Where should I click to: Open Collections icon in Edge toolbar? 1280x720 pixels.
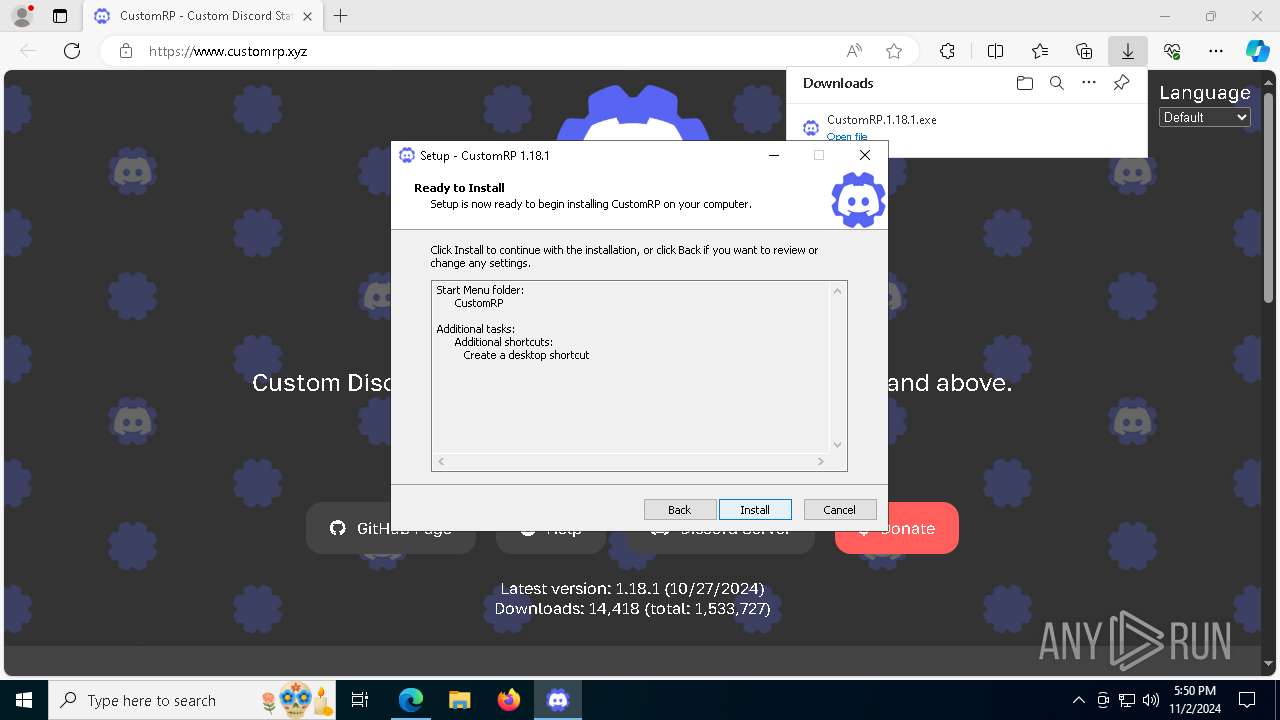pyautogui.click(x=1084, y=51)
